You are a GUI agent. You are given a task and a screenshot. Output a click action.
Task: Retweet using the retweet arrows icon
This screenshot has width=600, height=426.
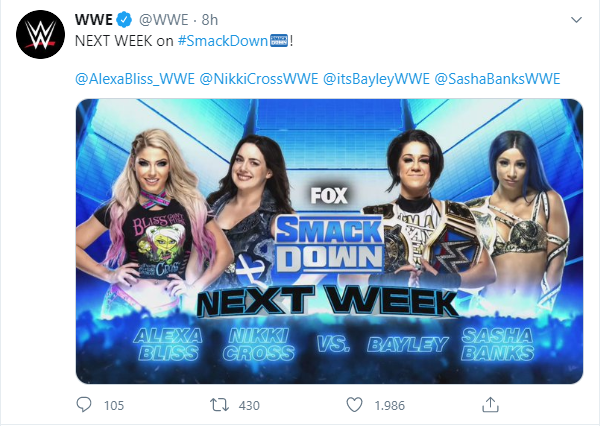[x=219, y=405]
